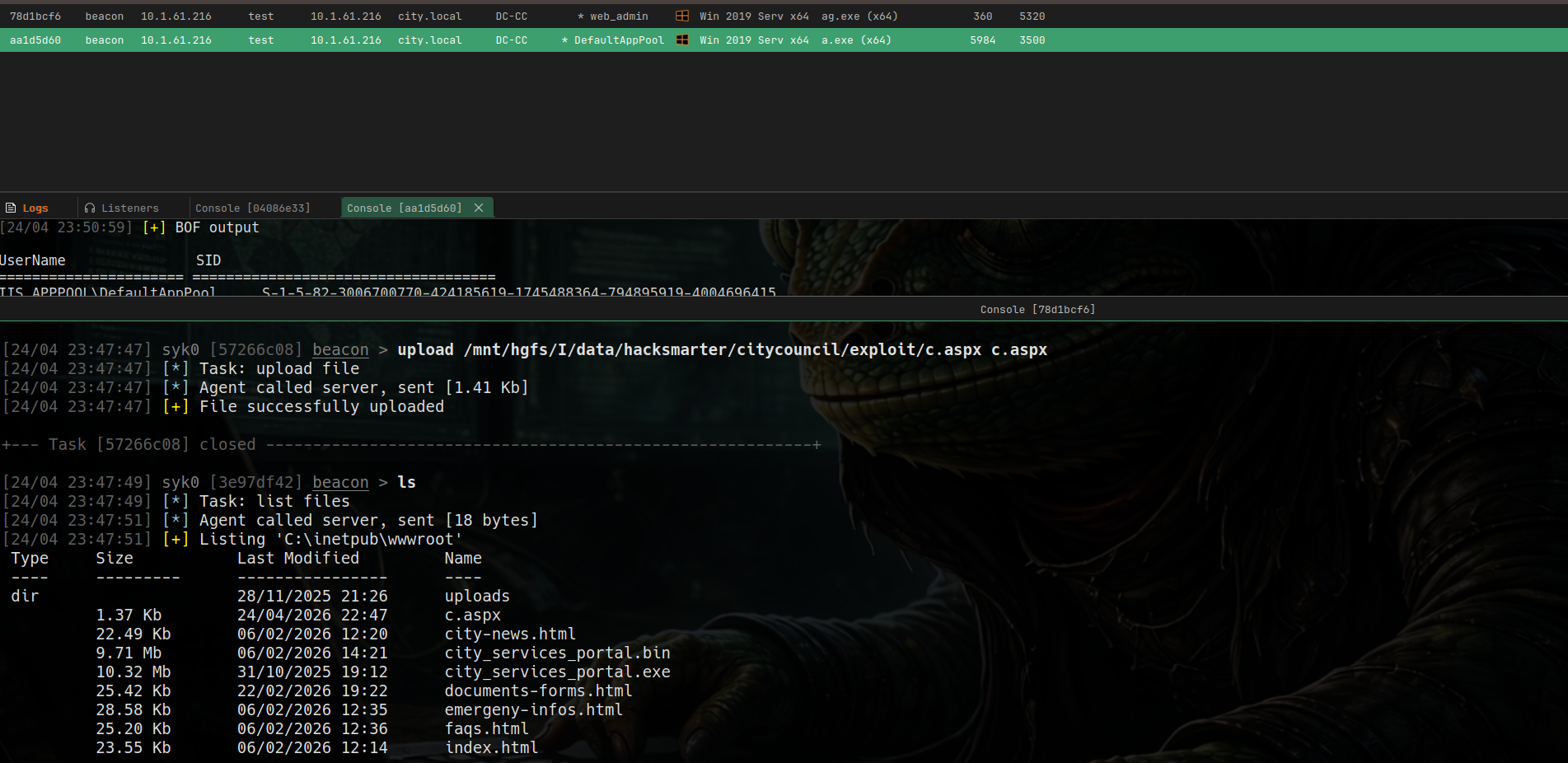Click the uploads directory name in the listing

(477, 596)
